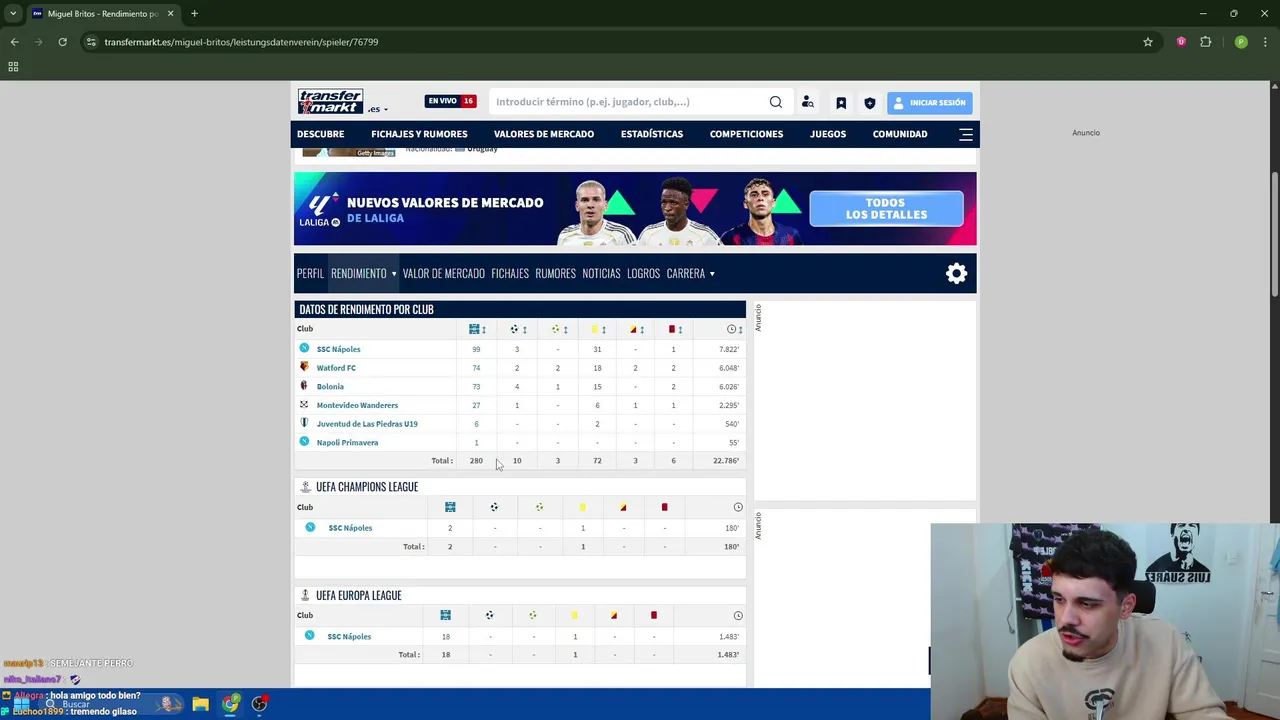1280x720 pixels.
Task: Open FICHAJES Y RUMORES navigation menu
Action: [419, 134]
